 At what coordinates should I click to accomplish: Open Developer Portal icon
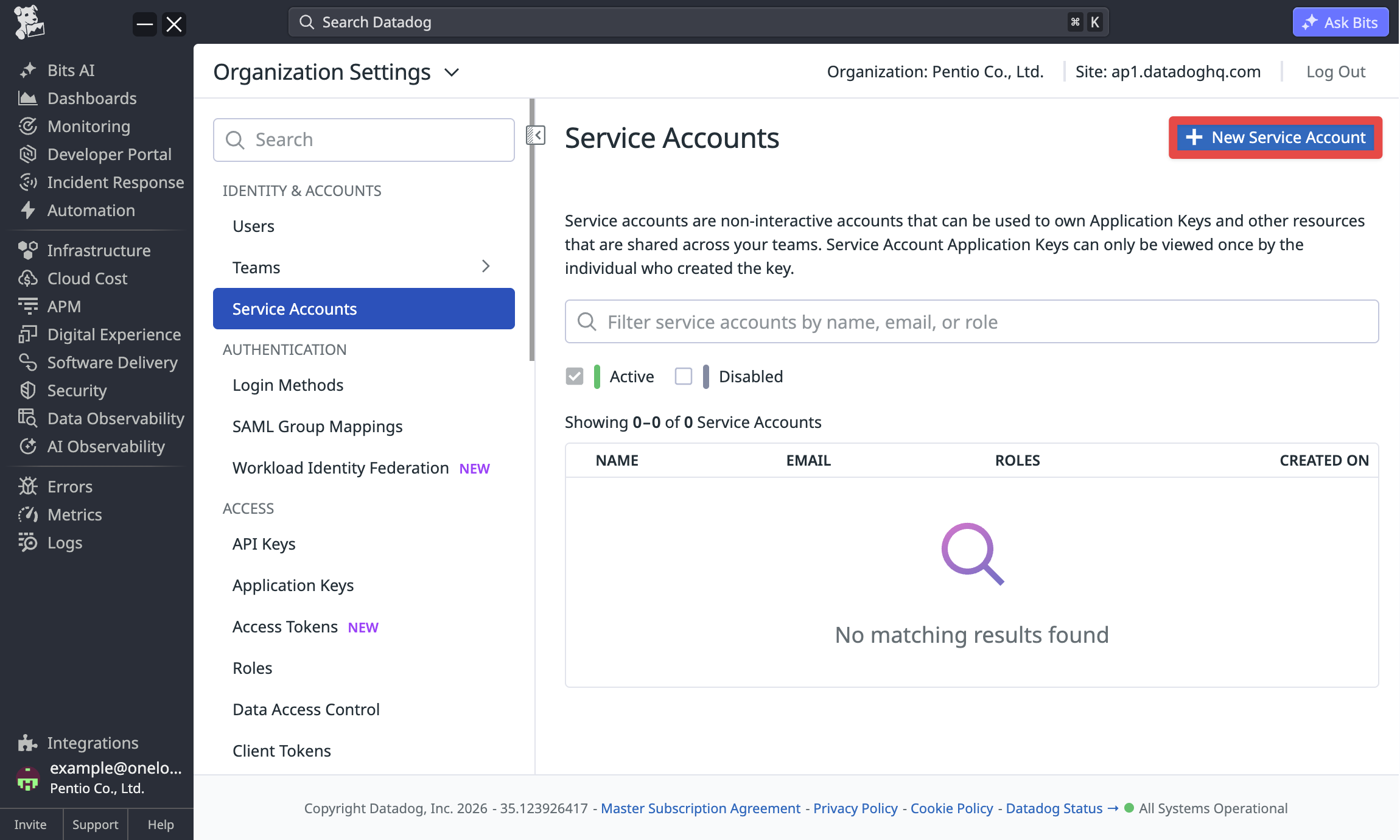click(28, 155)
